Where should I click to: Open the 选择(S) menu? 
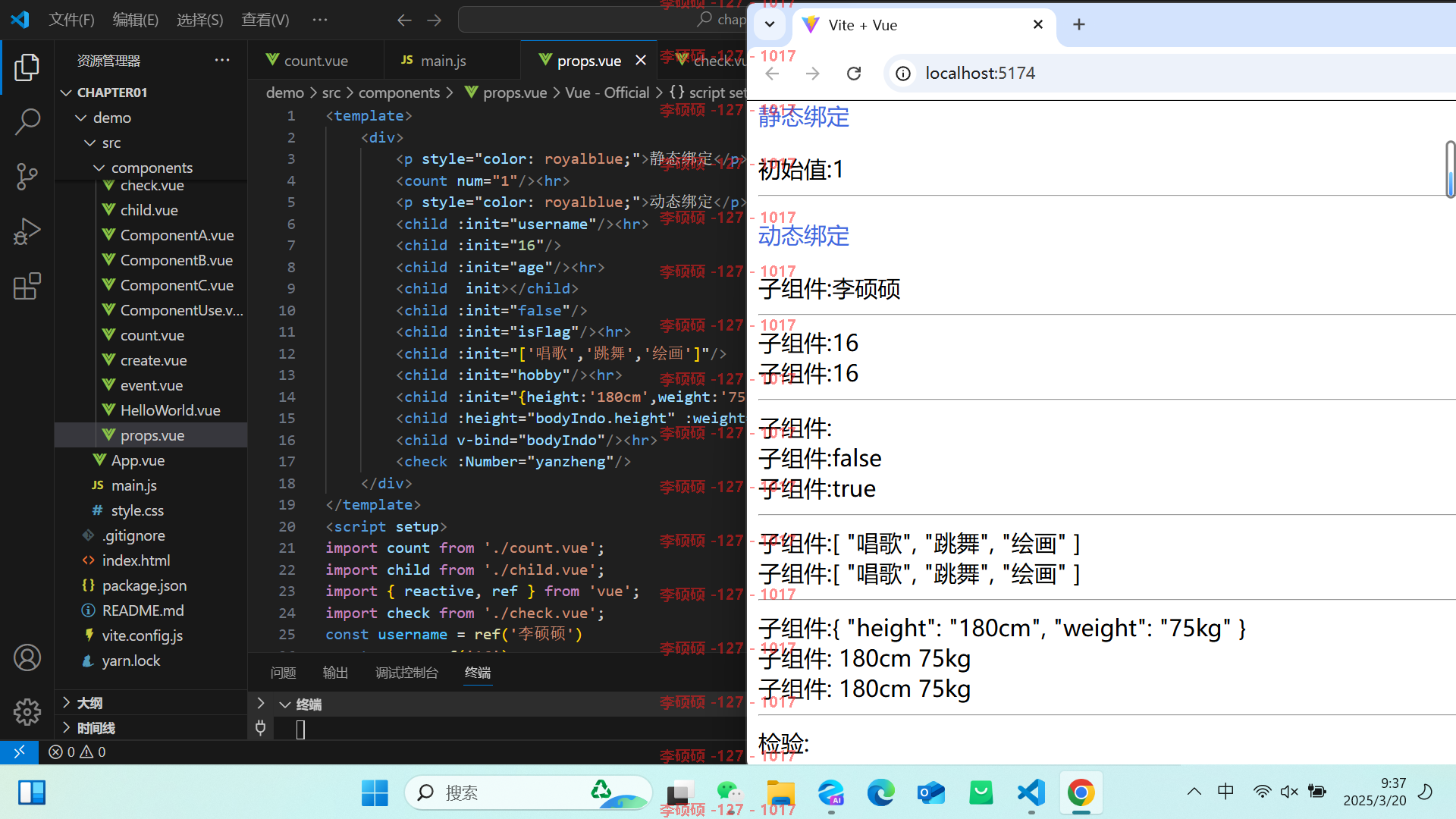pos(200,20)
